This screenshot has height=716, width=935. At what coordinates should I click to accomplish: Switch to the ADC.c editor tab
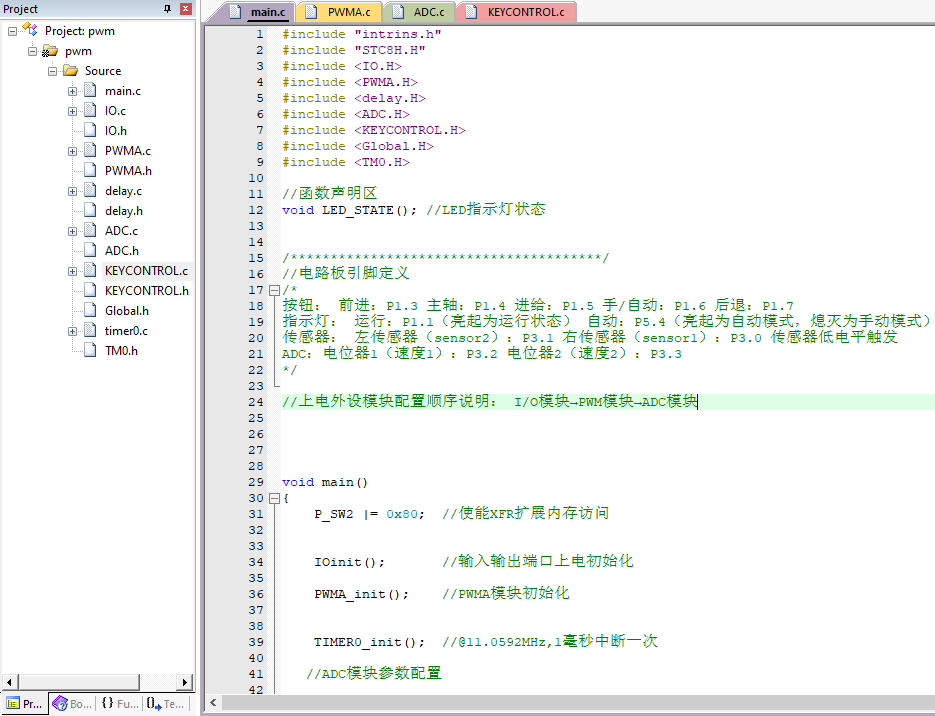[421, 12]
